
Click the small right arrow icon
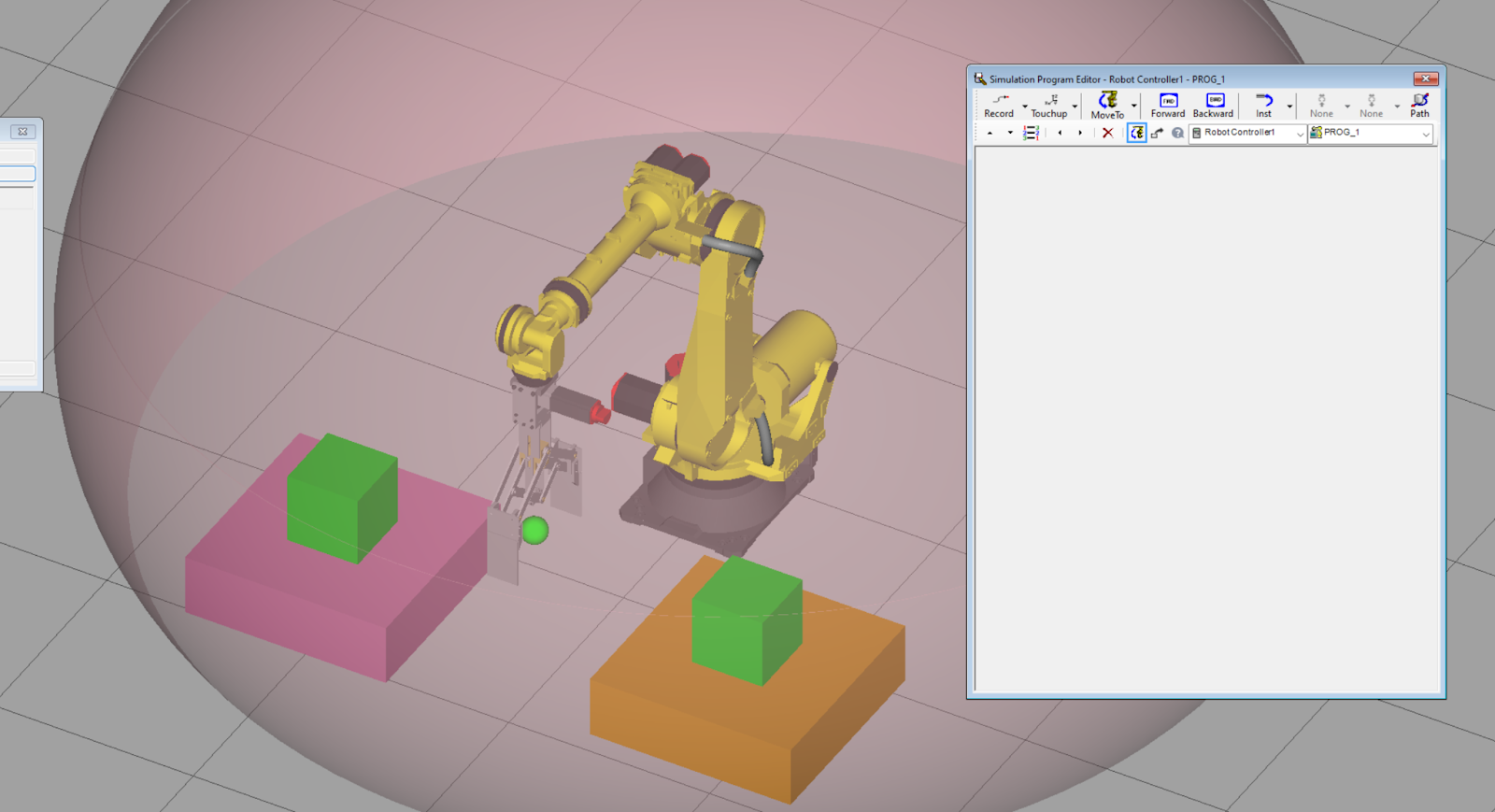(x=1080, y=134)
